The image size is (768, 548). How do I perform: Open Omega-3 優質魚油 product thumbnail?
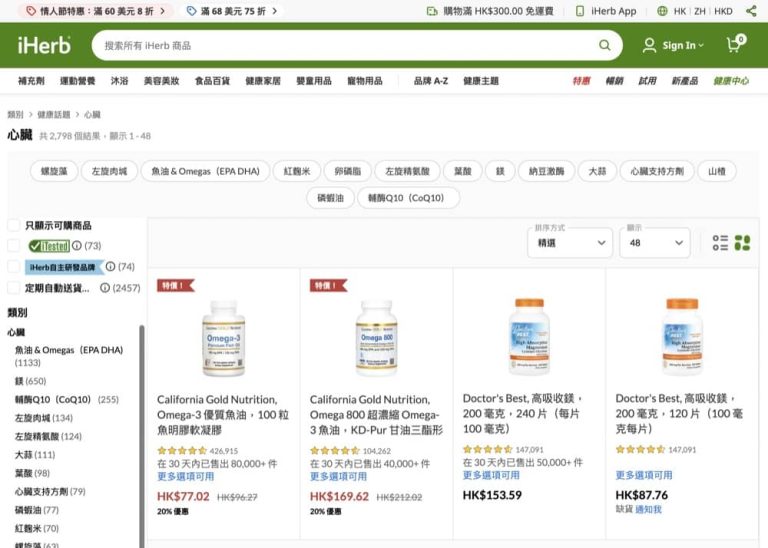pos(224,338)
